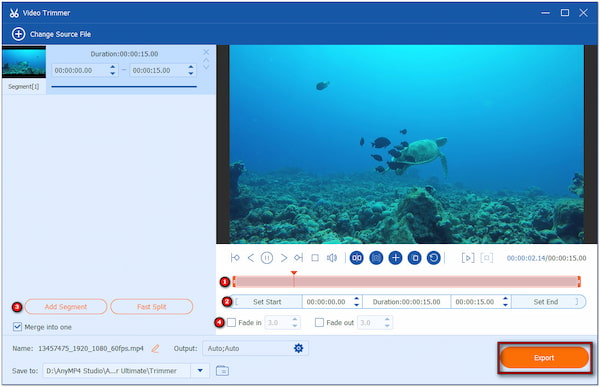Click the middle of the pink timeline bar

406,282
